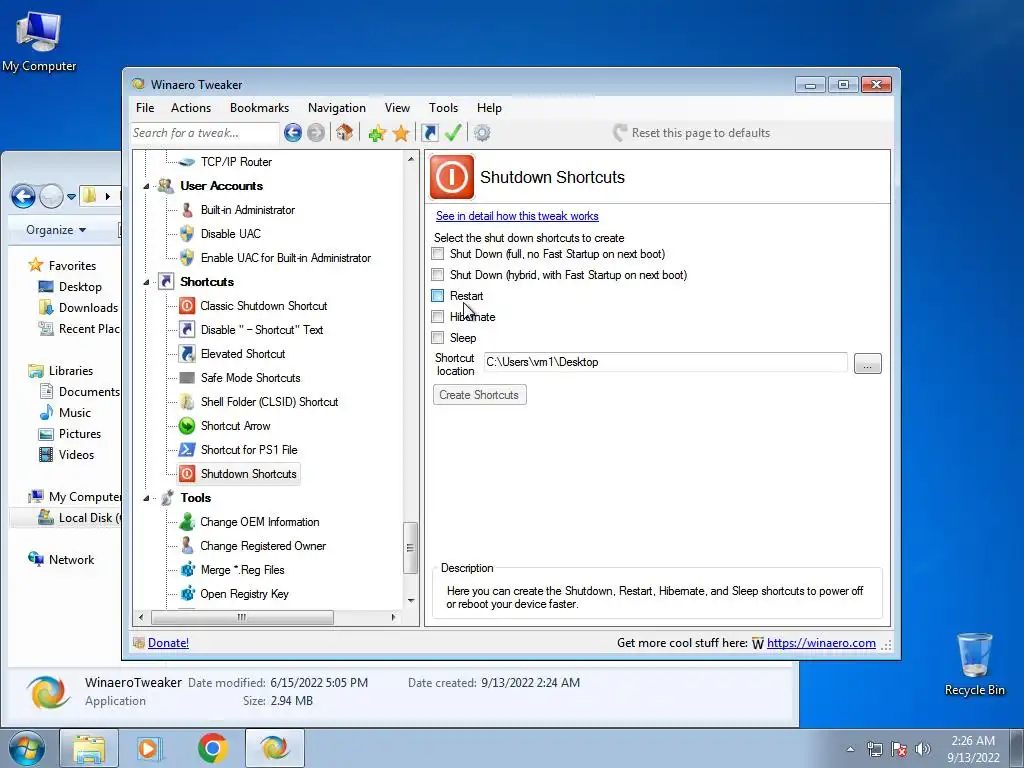
Task: Click the Search for a tweak field
Action: click(205, 133)
